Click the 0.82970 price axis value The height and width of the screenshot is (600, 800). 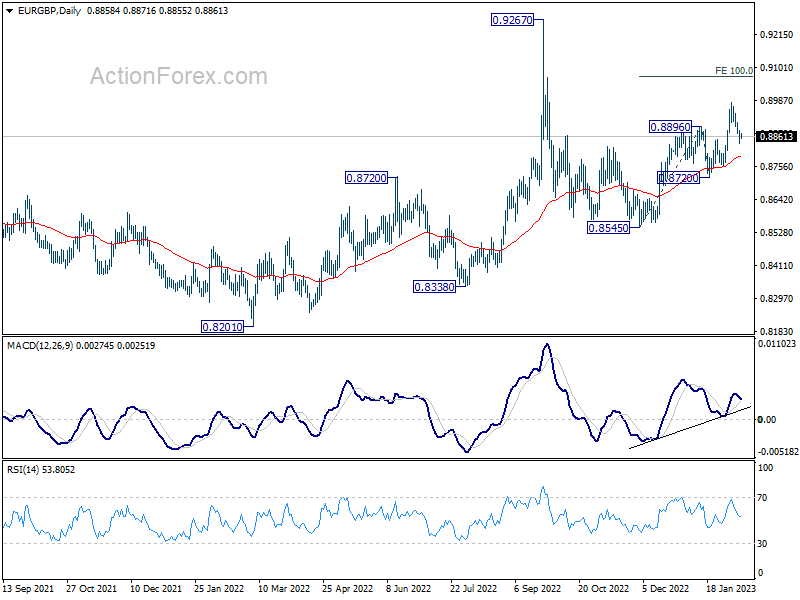777,298
